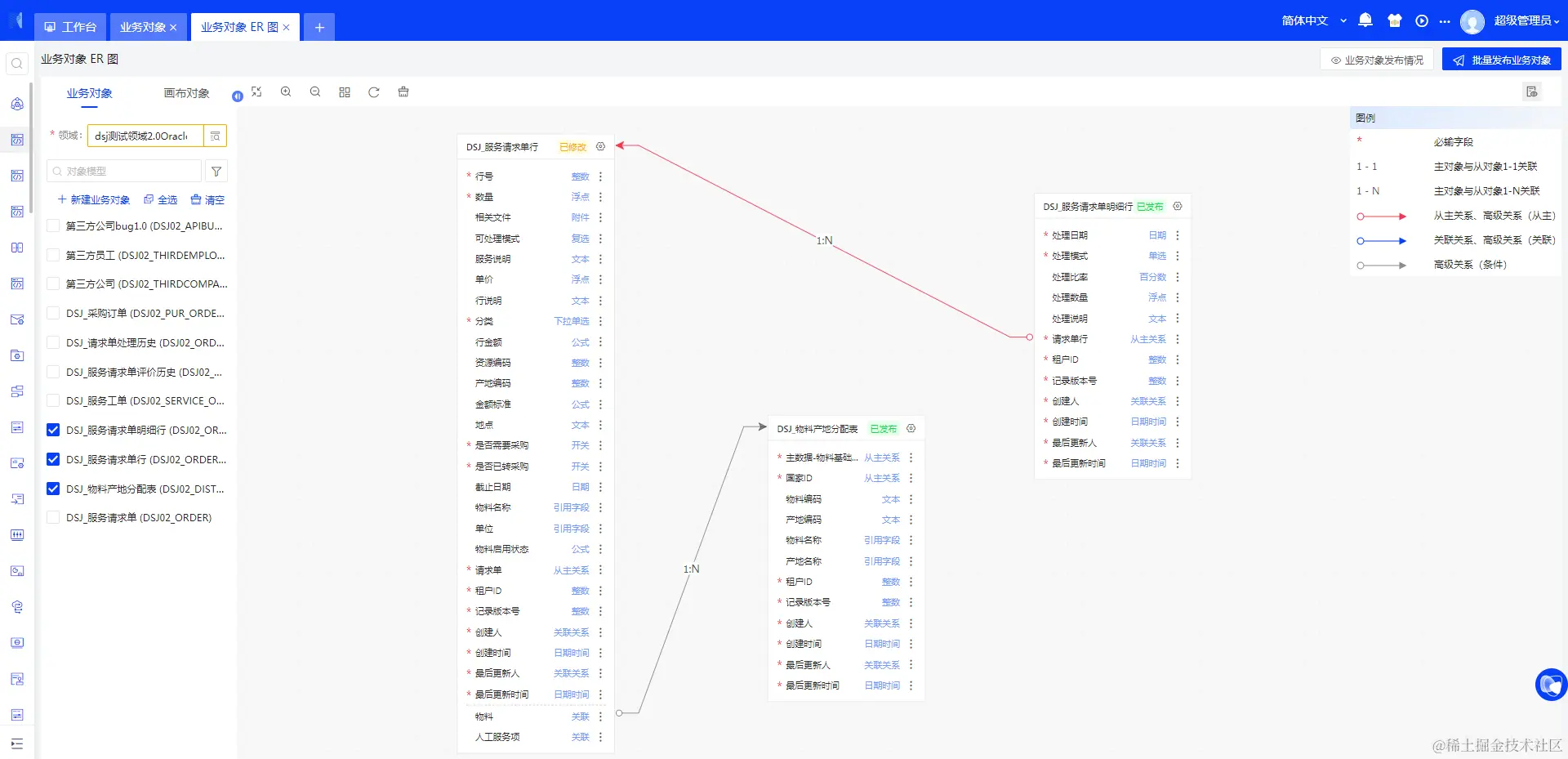1568x759 pixels.
Task: Click 业务对象发布情况 button
Action: tap(1377, 60)
